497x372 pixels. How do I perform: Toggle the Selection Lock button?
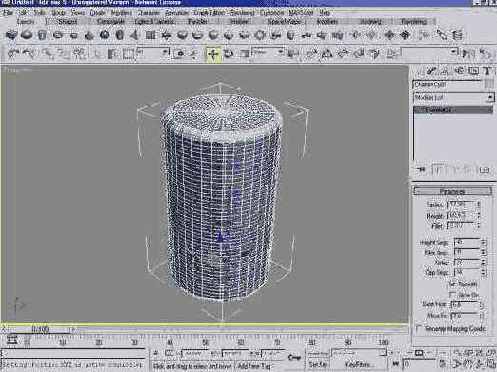156,353
